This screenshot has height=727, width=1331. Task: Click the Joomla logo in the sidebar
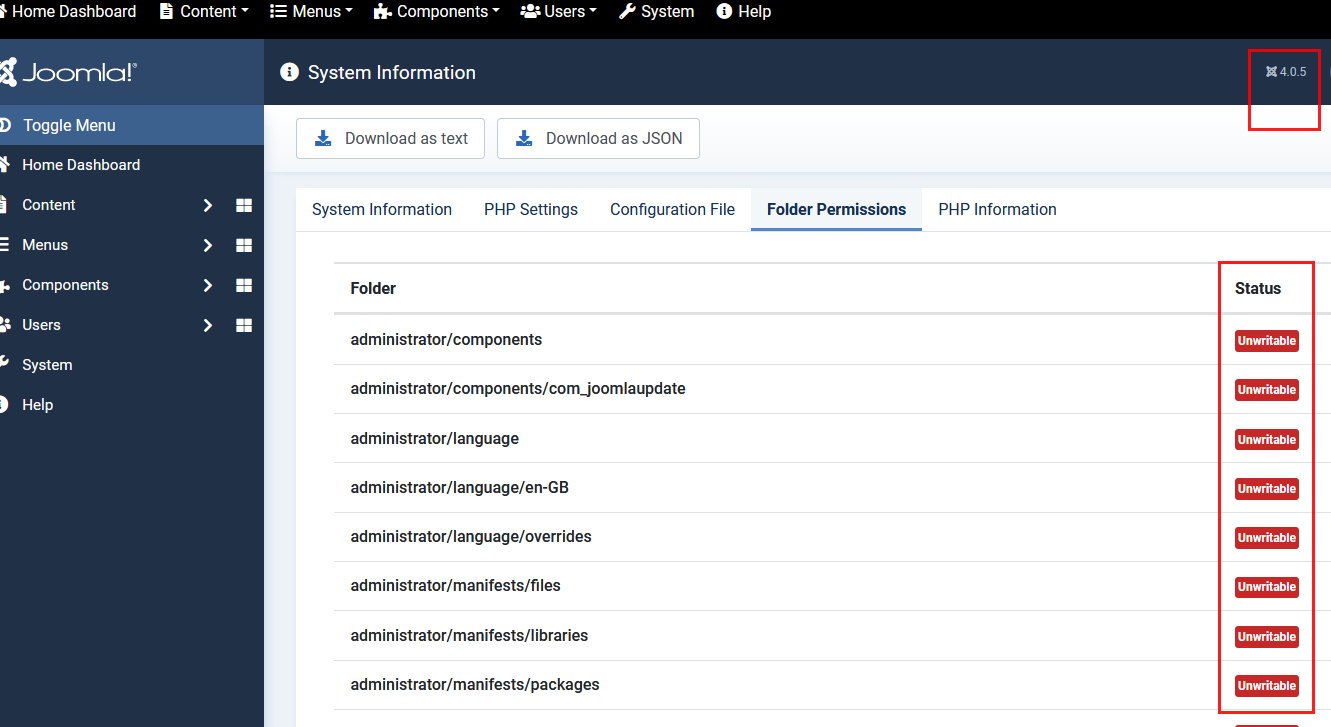click(70, 72)
